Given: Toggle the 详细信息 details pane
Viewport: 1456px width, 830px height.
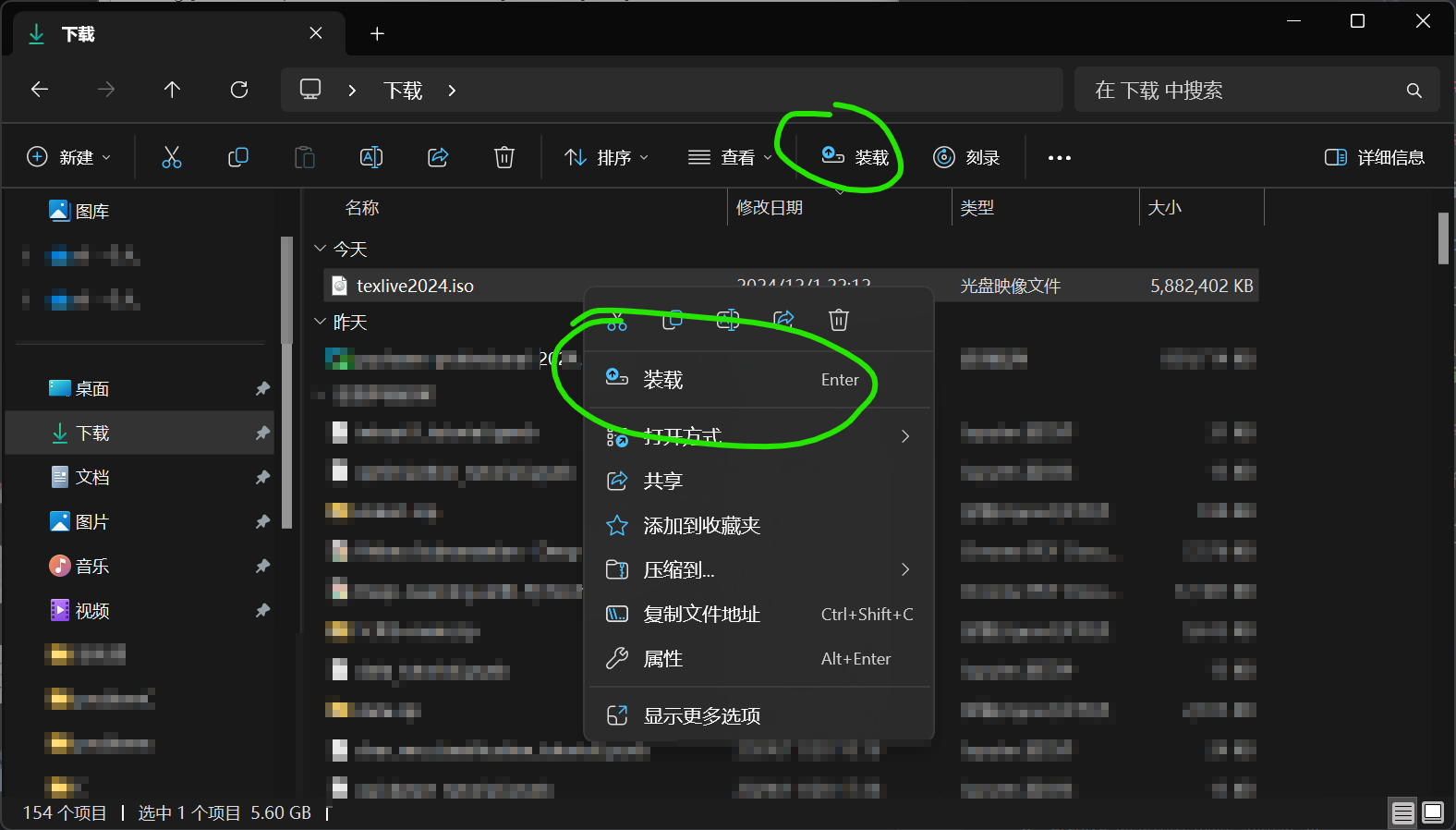Looking at the screenshot, I should (x=1374, y=157).
